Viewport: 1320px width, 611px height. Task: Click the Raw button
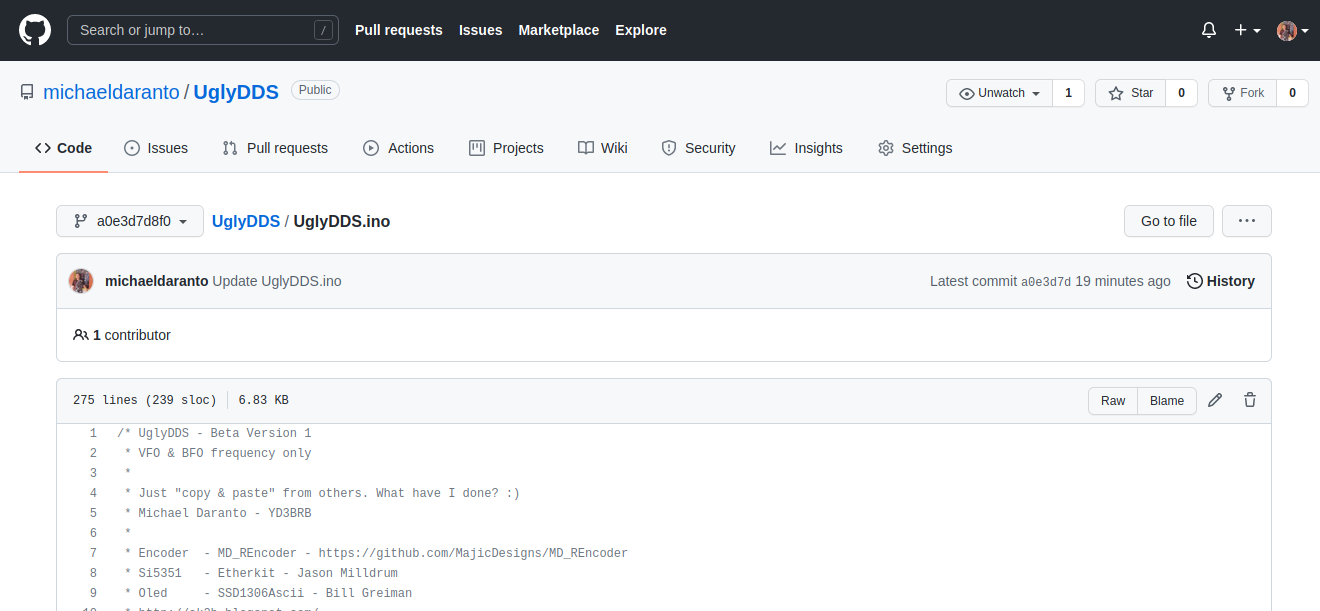pyautogui.click(x=1113, y=400)
